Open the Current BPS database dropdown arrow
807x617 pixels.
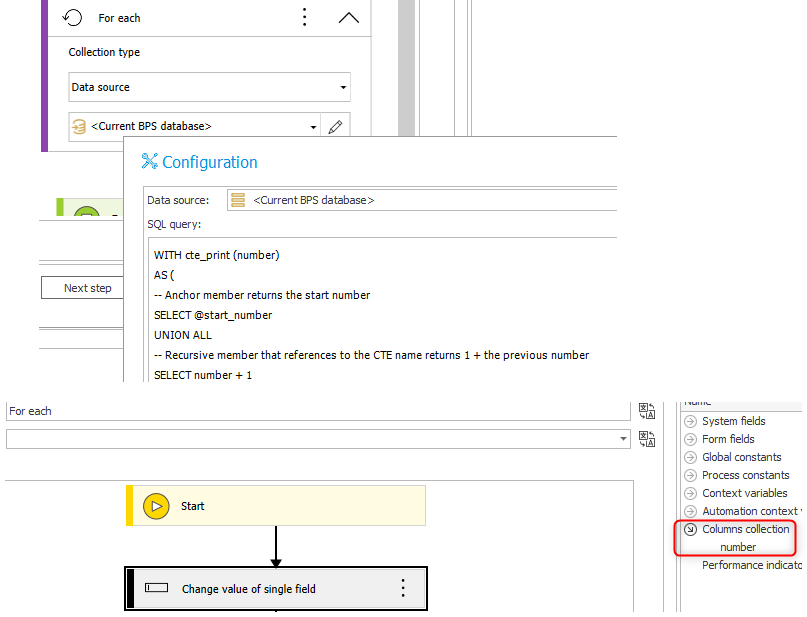[313, 127]
